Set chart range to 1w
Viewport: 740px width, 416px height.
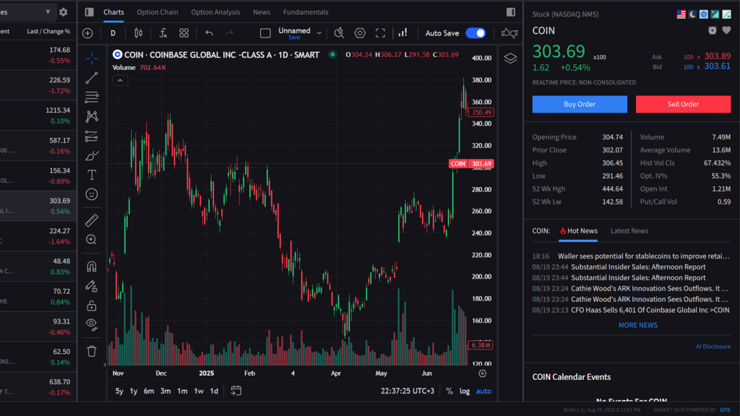[199, 391]
